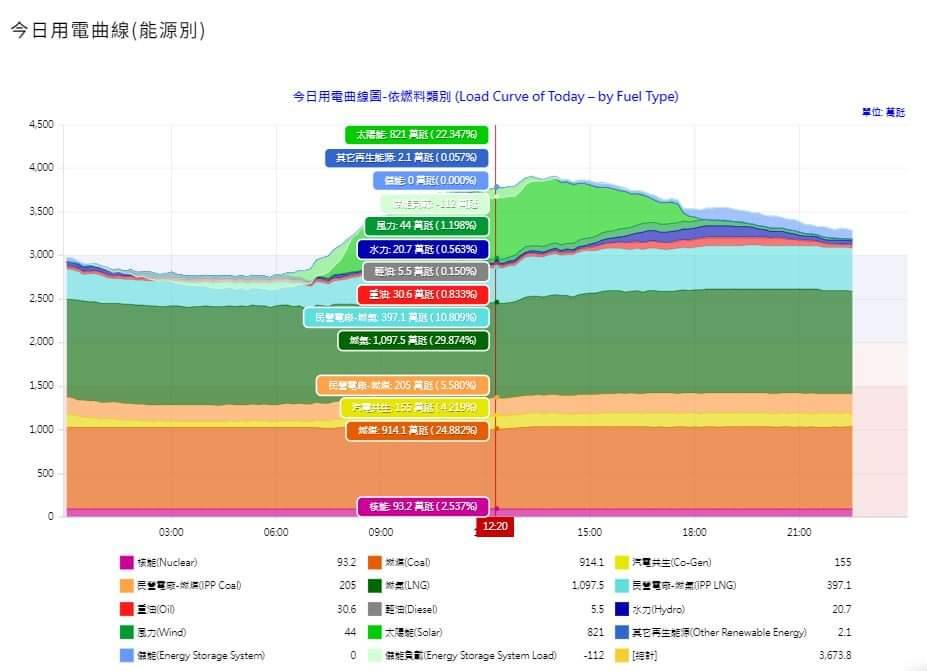Toggle the Oil red legend swatch
This screenshot has width=927, height=671.
[127, 609]
